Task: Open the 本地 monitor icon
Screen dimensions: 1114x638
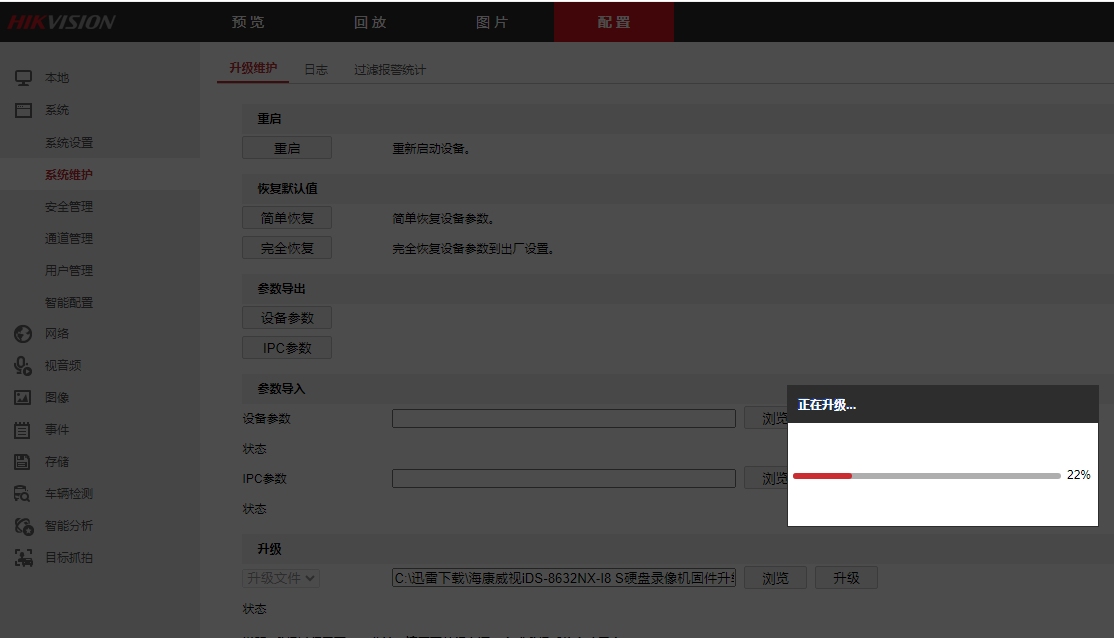Action: (x=23, y=77)
